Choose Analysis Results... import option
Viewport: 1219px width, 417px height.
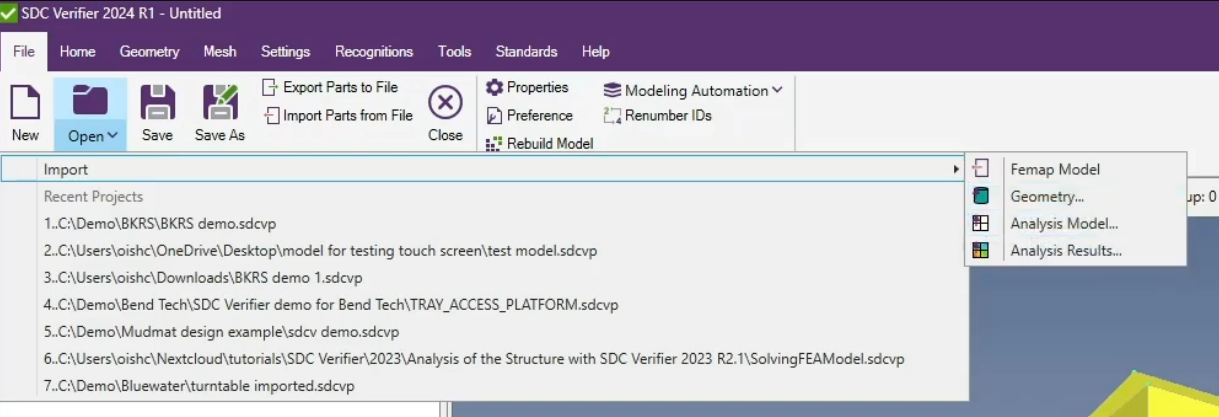tap(1075, 250)
